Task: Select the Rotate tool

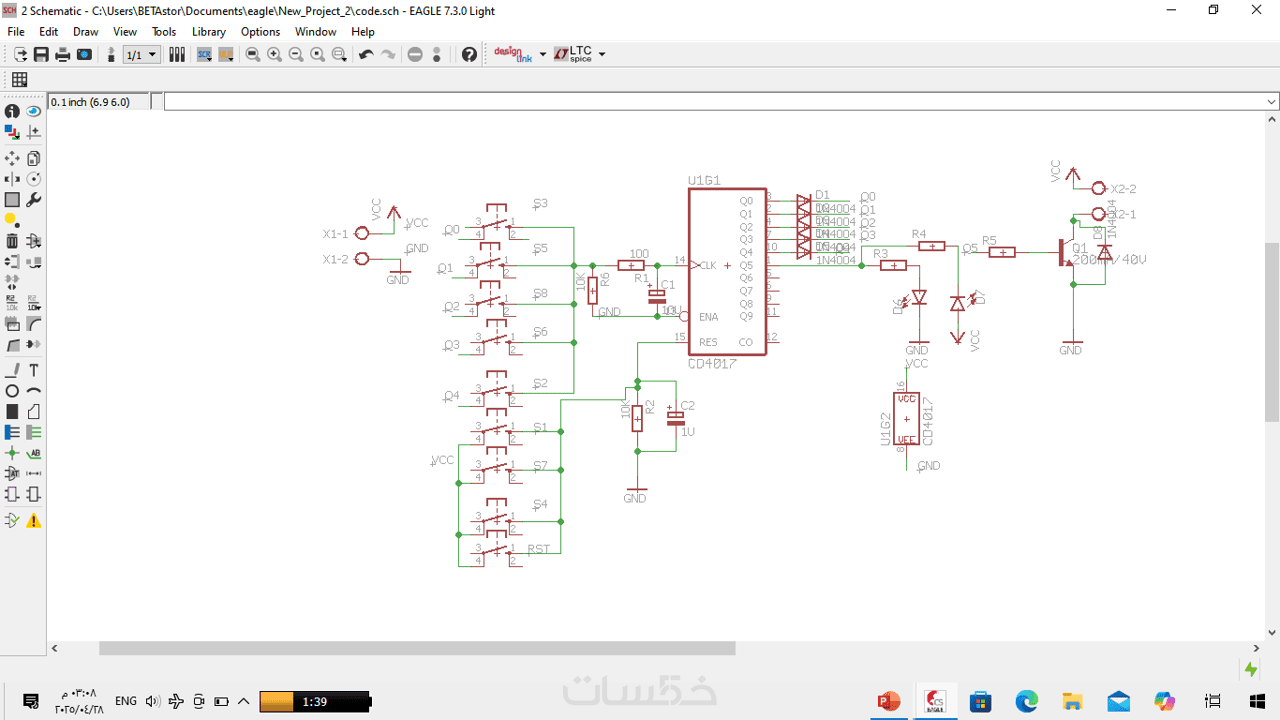Action: tap(33, 179)
